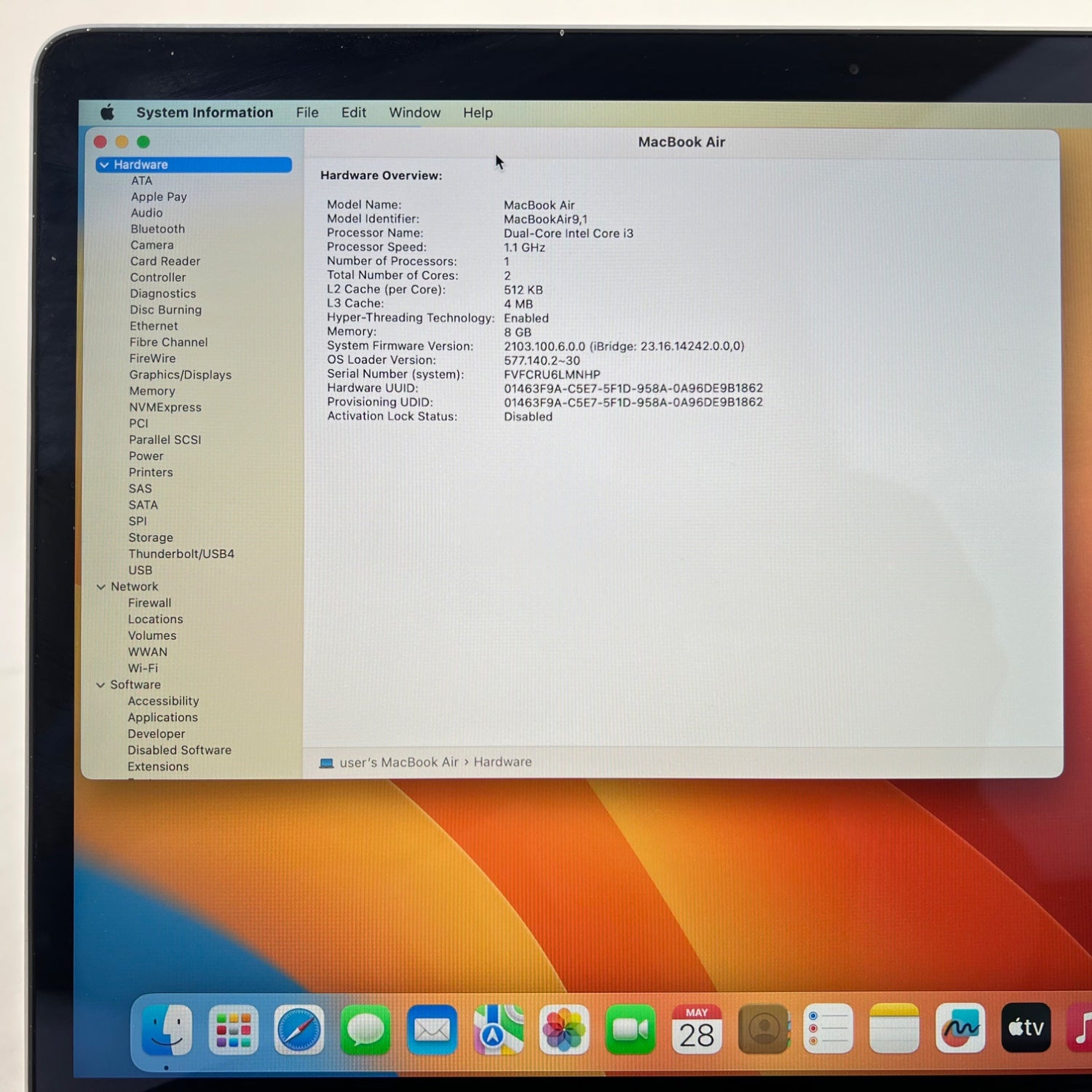
Task: Open the Help menu
Action: tap(478, 113)
